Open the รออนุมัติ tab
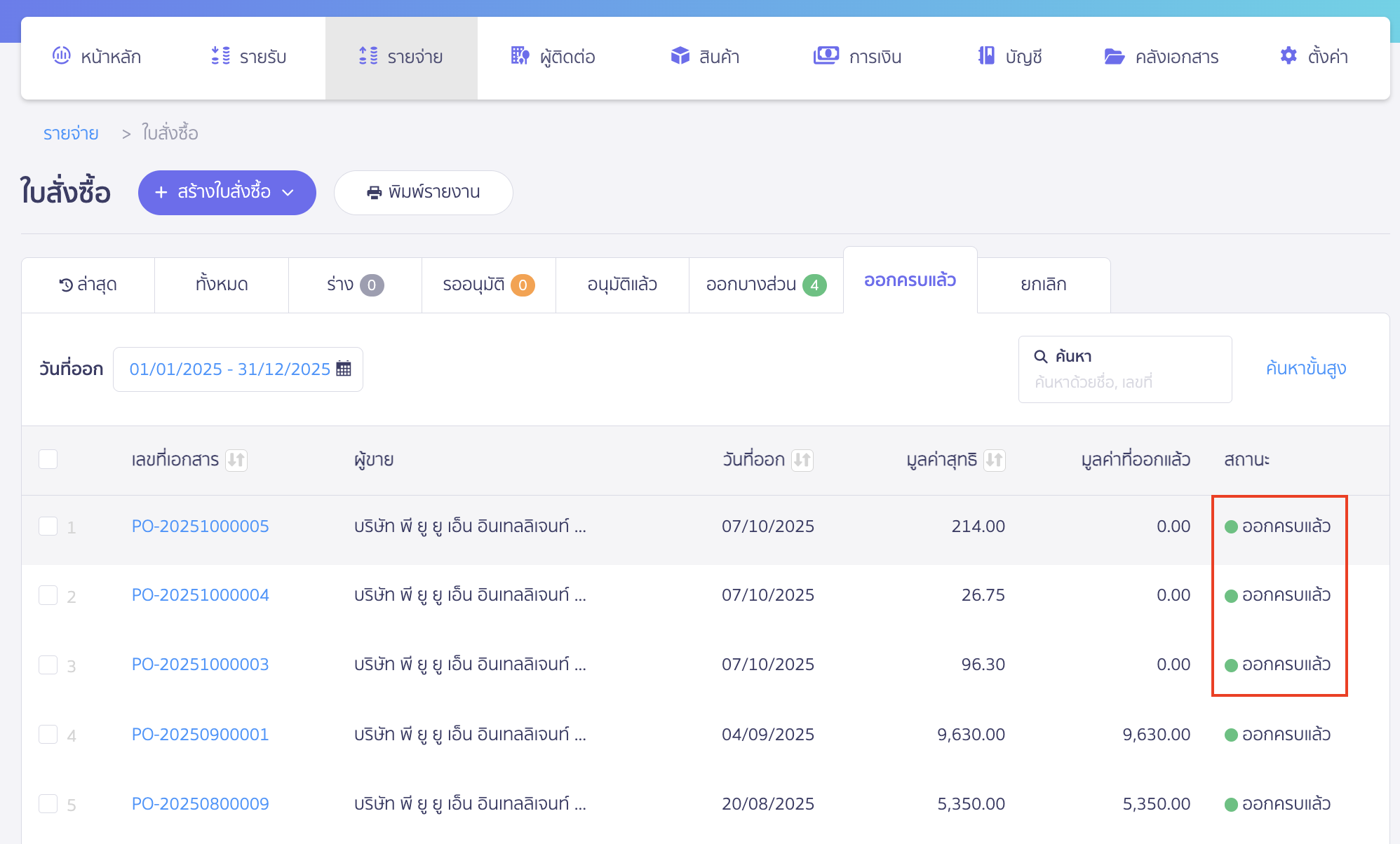Viewport: 1400px width, 844px height. 488,285
